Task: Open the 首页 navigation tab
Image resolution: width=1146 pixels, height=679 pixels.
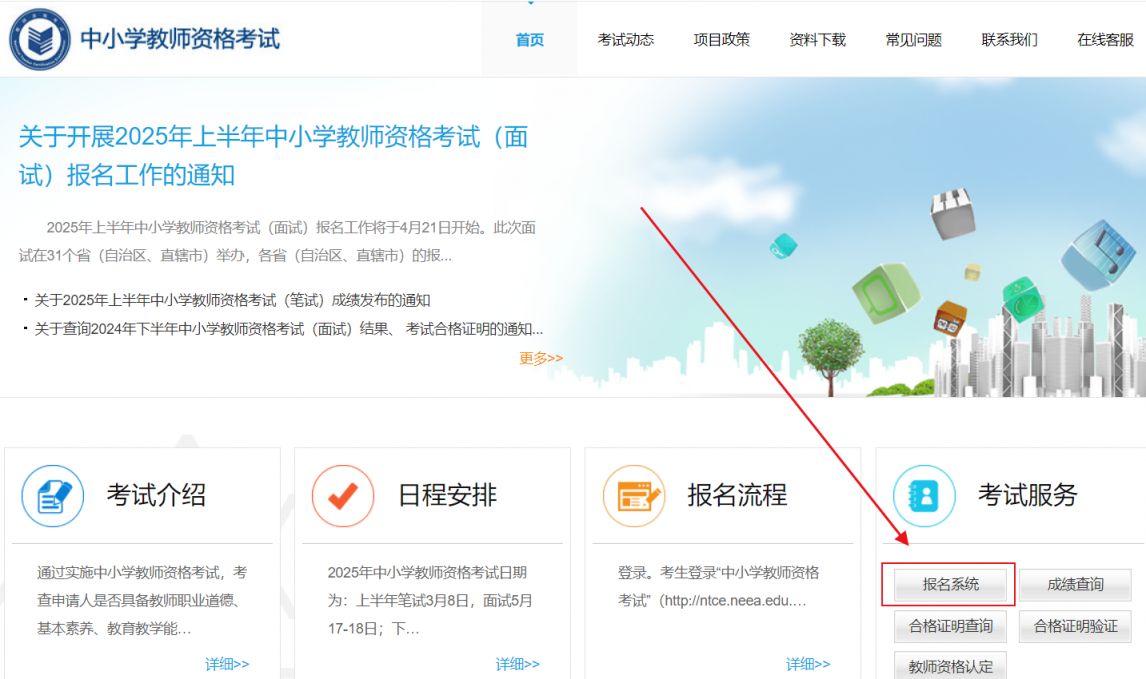Action: point(530,39)
